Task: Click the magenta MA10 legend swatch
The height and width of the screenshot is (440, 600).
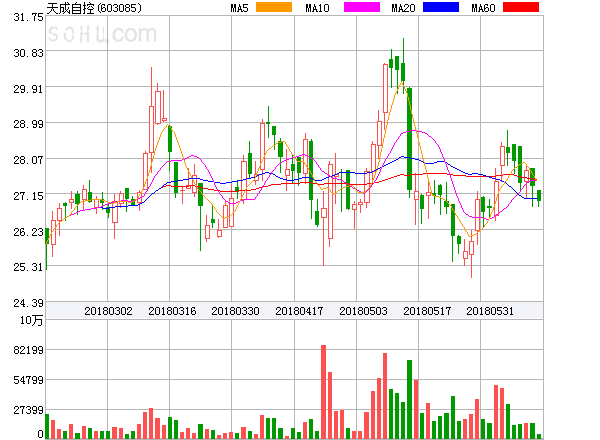Action: [x=362, y=7]
